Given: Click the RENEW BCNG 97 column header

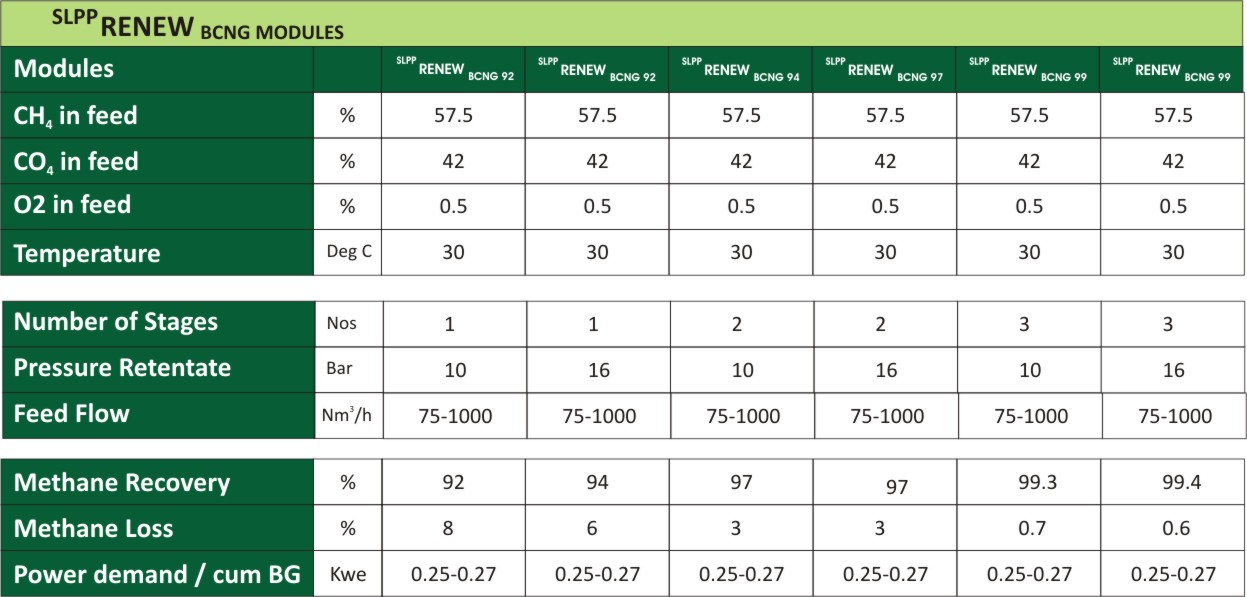Looking at the screenshot, I should click(884, 70).
